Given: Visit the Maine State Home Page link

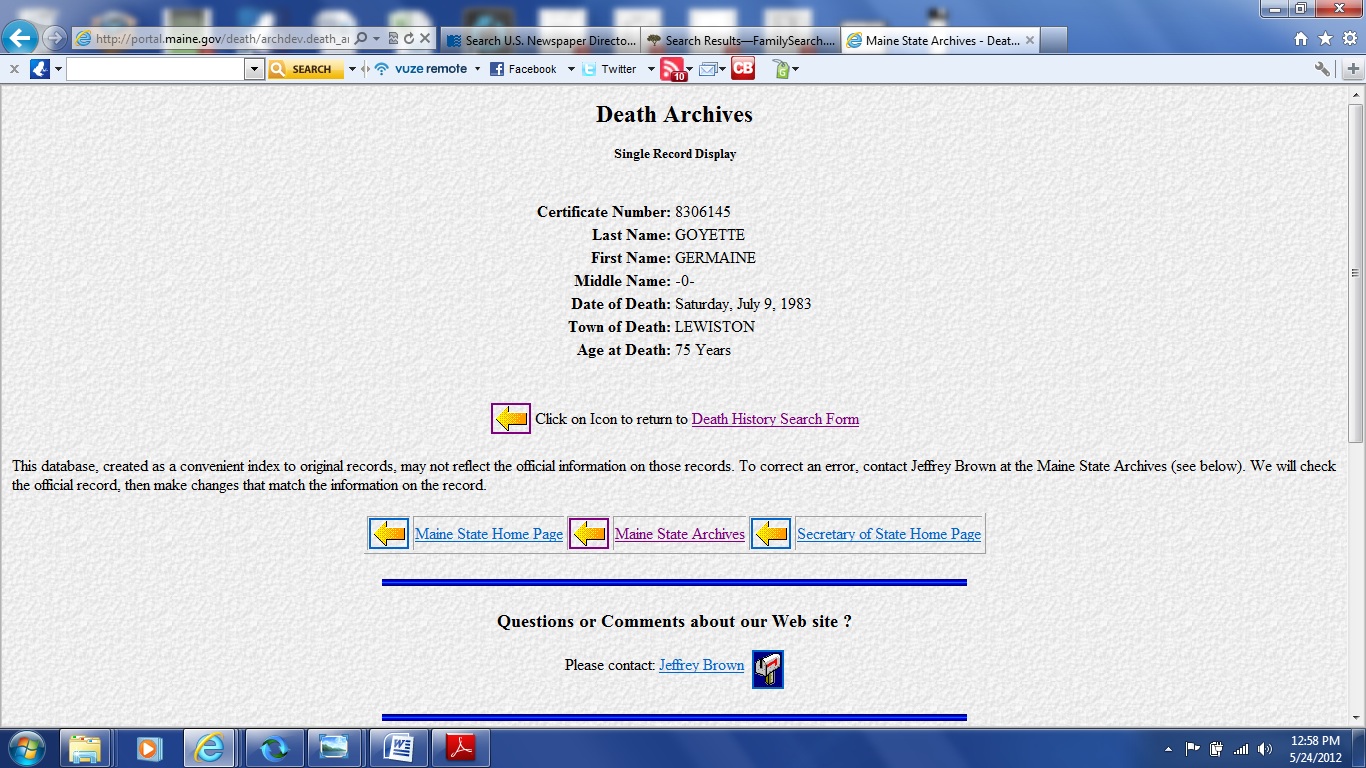Looking at the screenshot, I should pos(488,534).
